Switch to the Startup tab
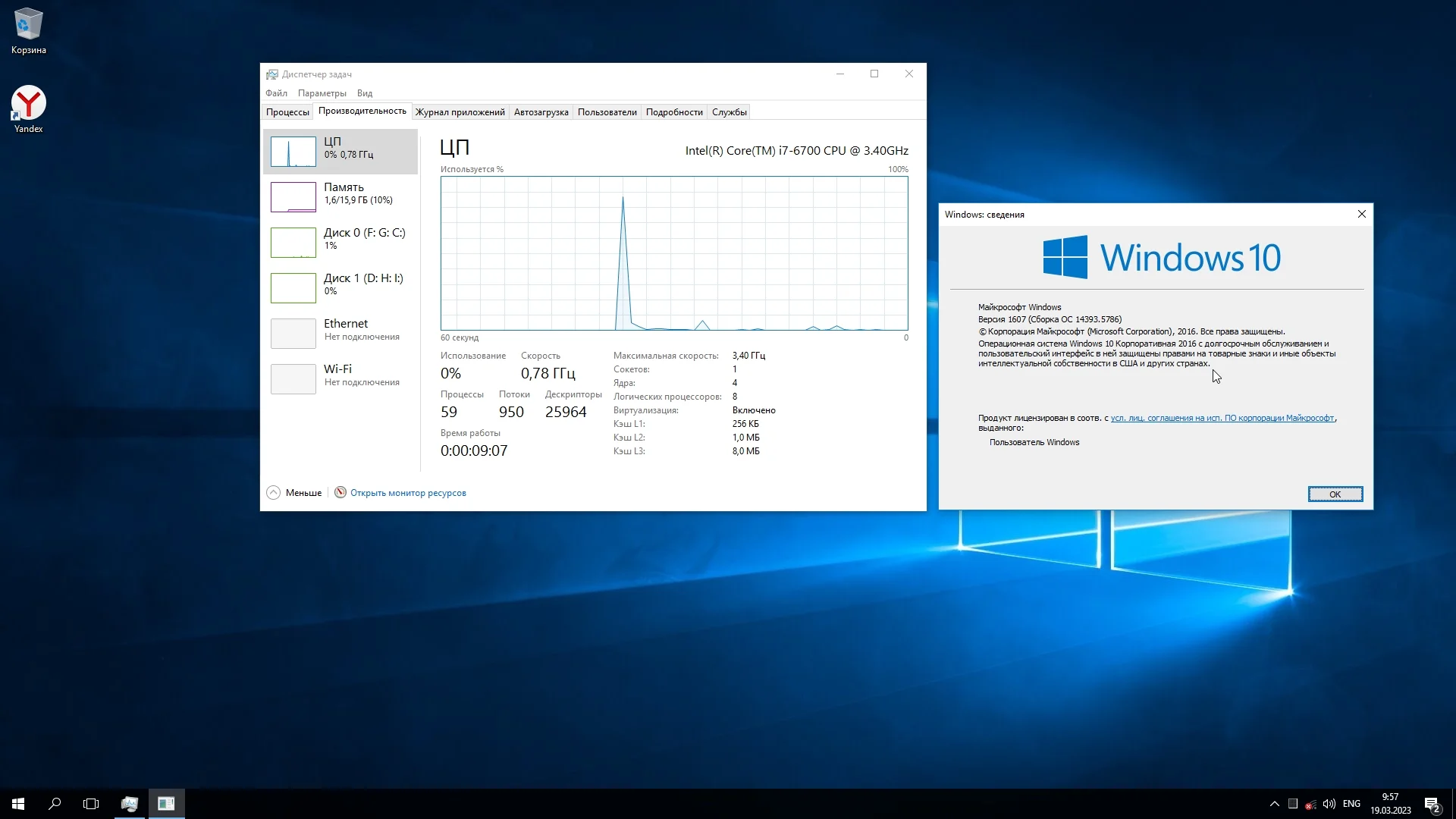Image resolution: width=1456 pixels, height=819 pixels. coord(541,112)
